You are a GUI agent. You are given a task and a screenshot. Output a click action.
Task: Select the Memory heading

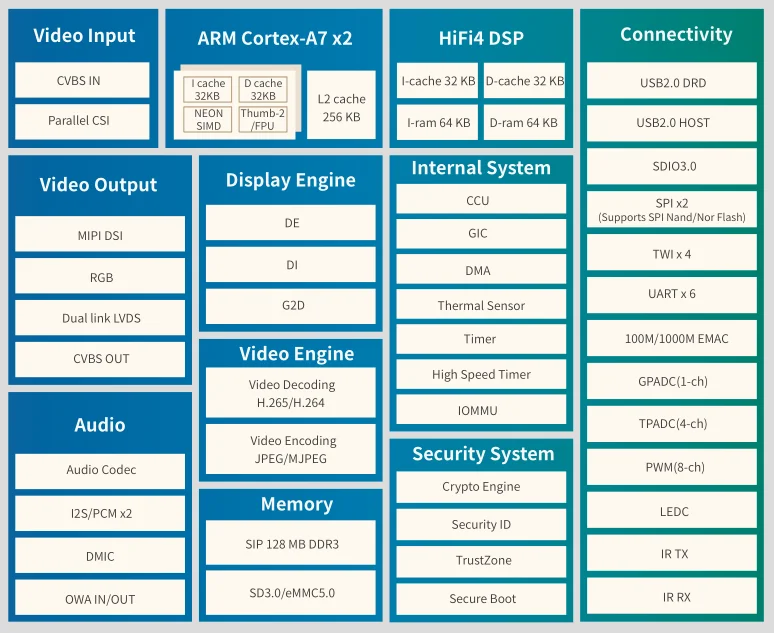[x=297, y=505]
